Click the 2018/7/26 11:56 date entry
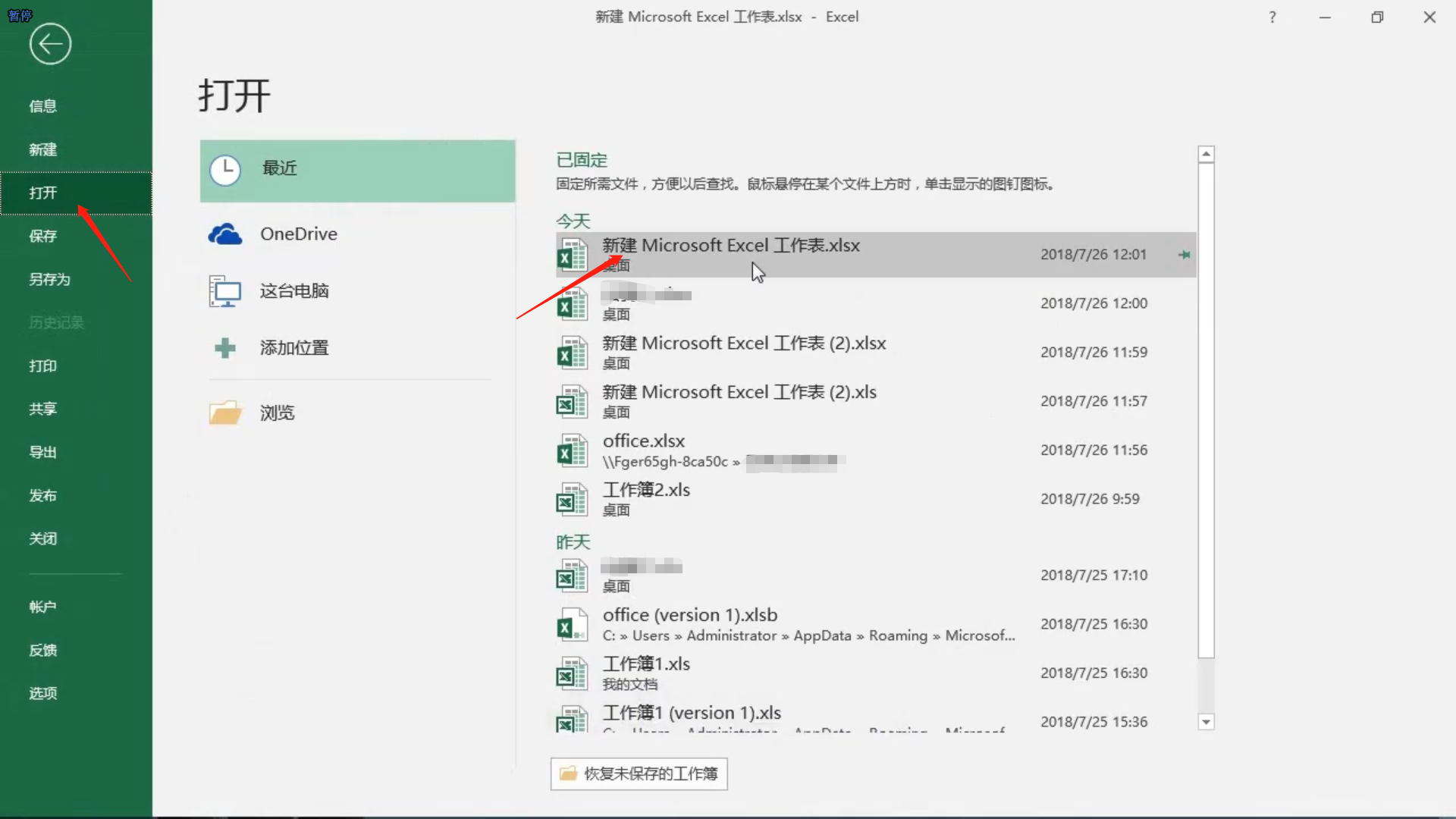1456x819 pixels. 1094,450
